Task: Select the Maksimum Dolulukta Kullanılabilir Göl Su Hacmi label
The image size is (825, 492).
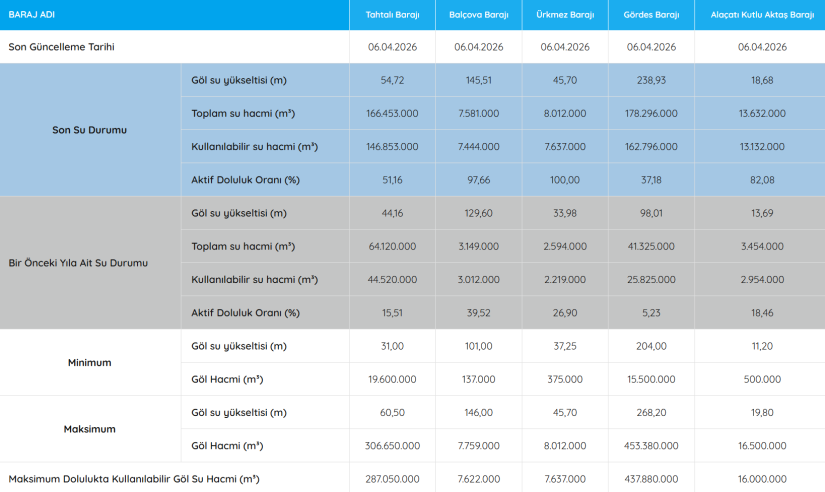Action: point(133,479)
